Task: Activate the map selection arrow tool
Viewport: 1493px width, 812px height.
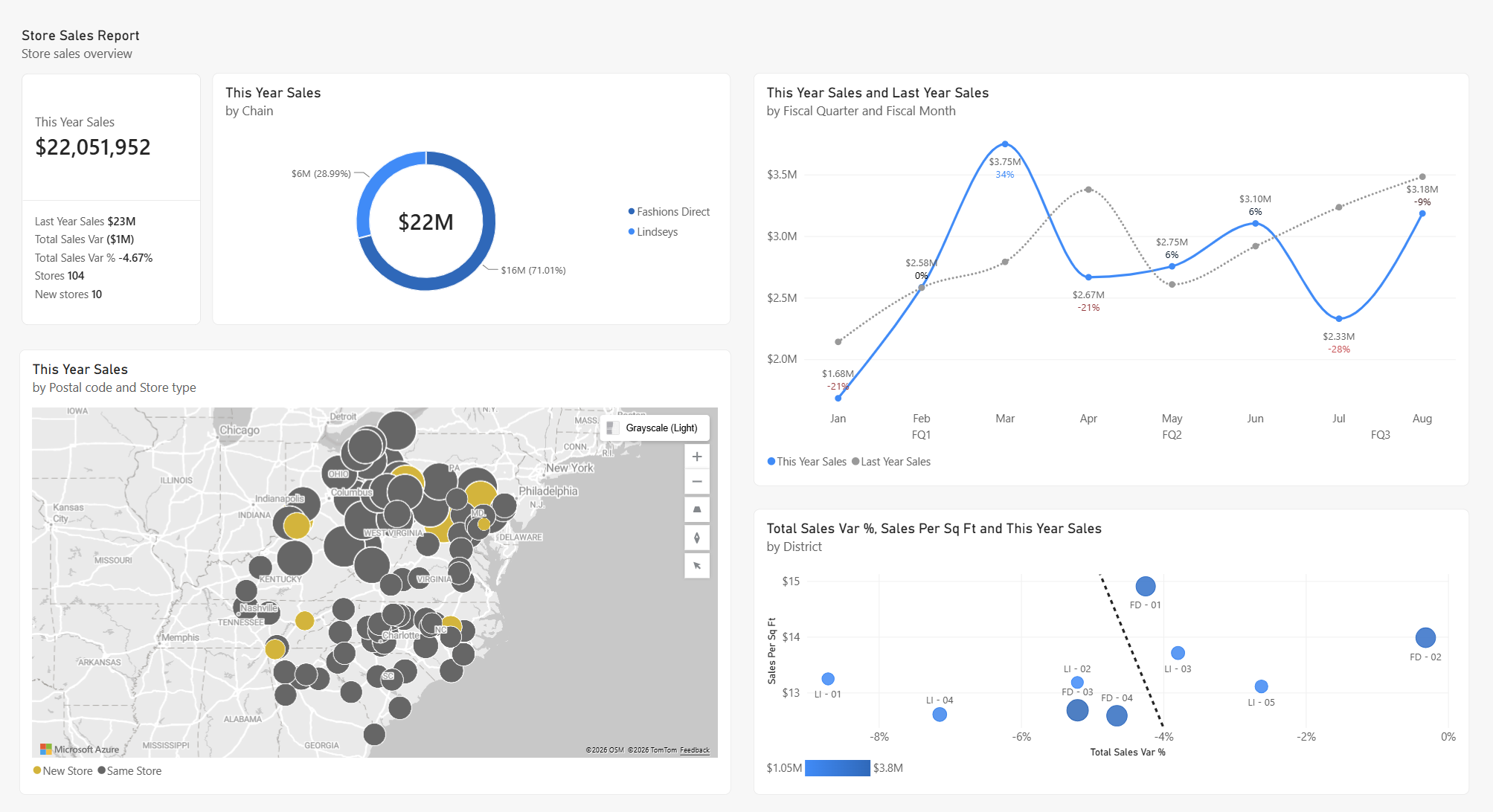Action: coord(697,566)
